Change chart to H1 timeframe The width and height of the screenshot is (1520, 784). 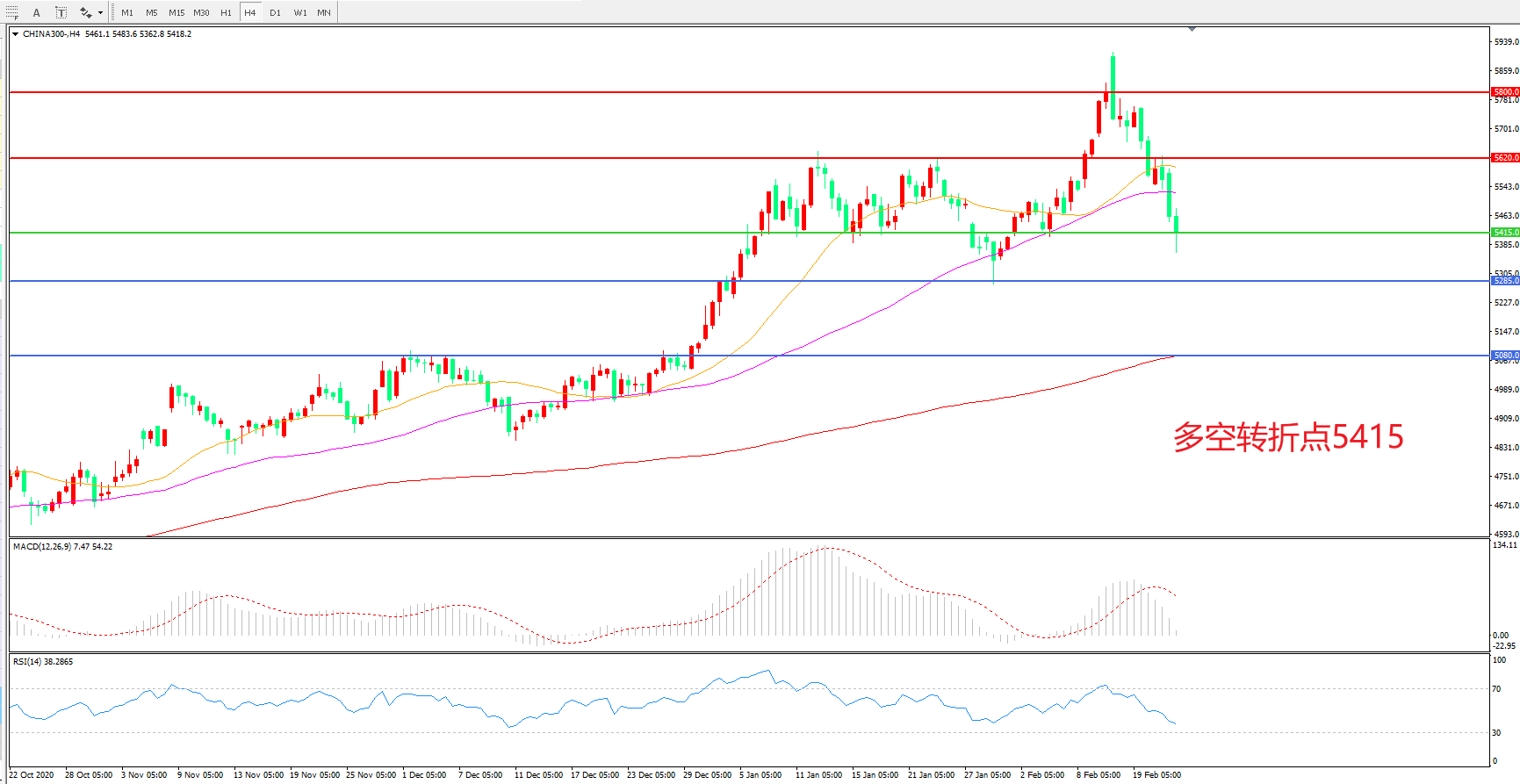tap(226, 12)
